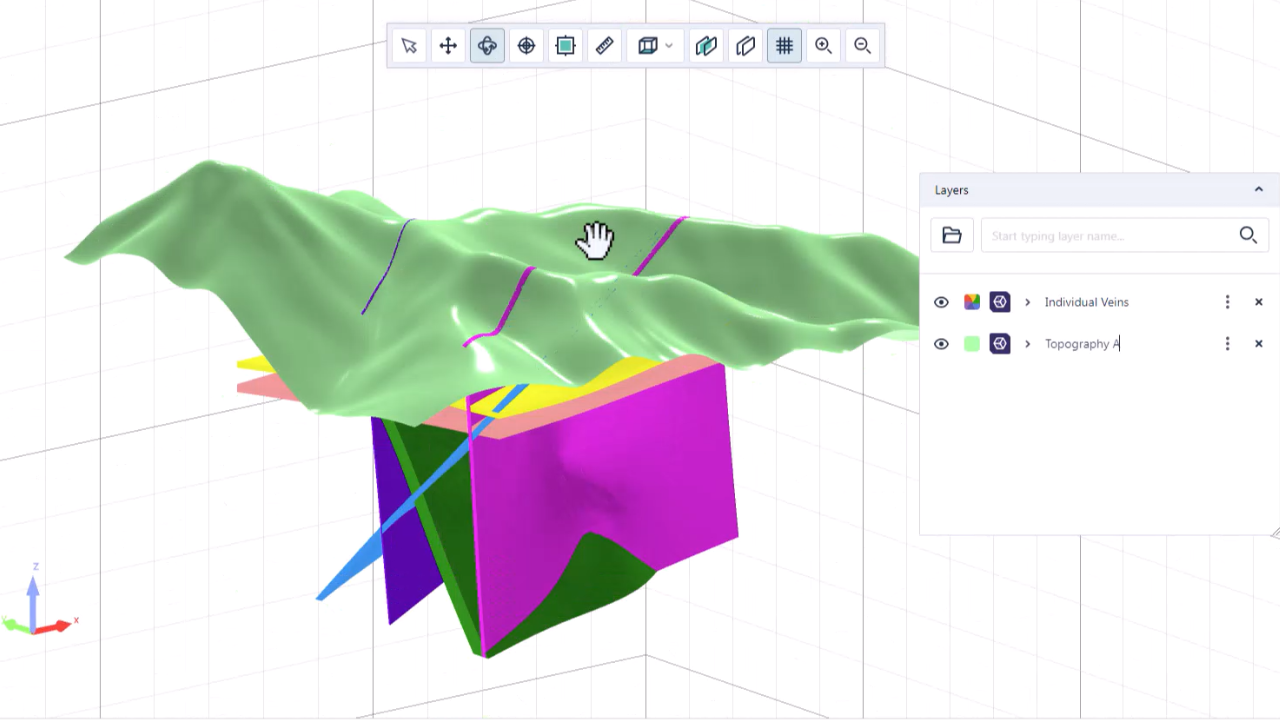Select the arrow pointer tool
The width and height of the screenshot is (1280, 720).
[409, 46]
